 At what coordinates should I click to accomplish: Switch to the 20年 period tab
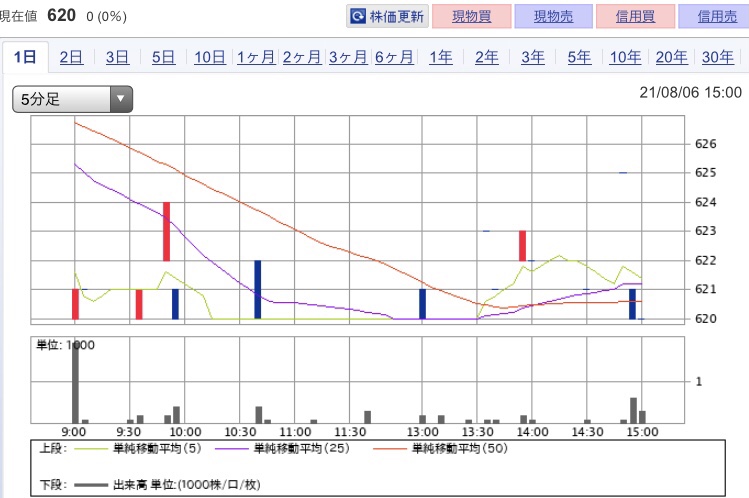[671, 57]
